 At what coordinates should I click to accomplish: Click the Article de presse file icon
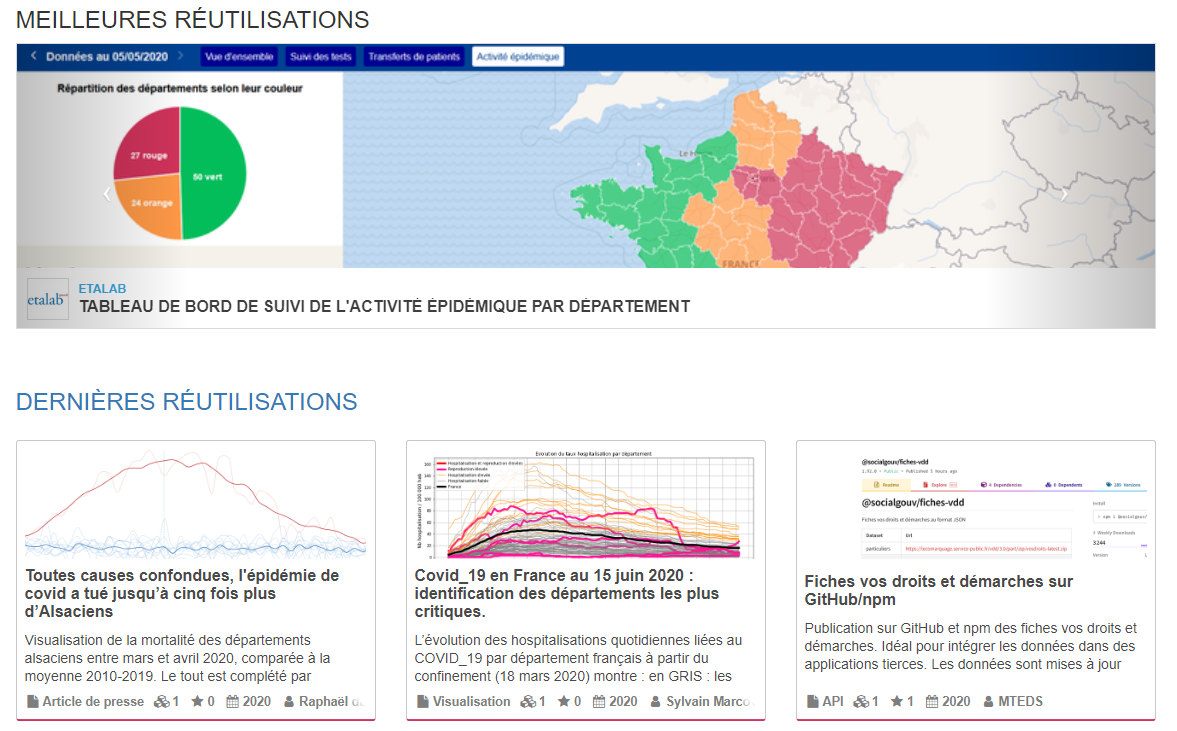(x=32, y=702)
